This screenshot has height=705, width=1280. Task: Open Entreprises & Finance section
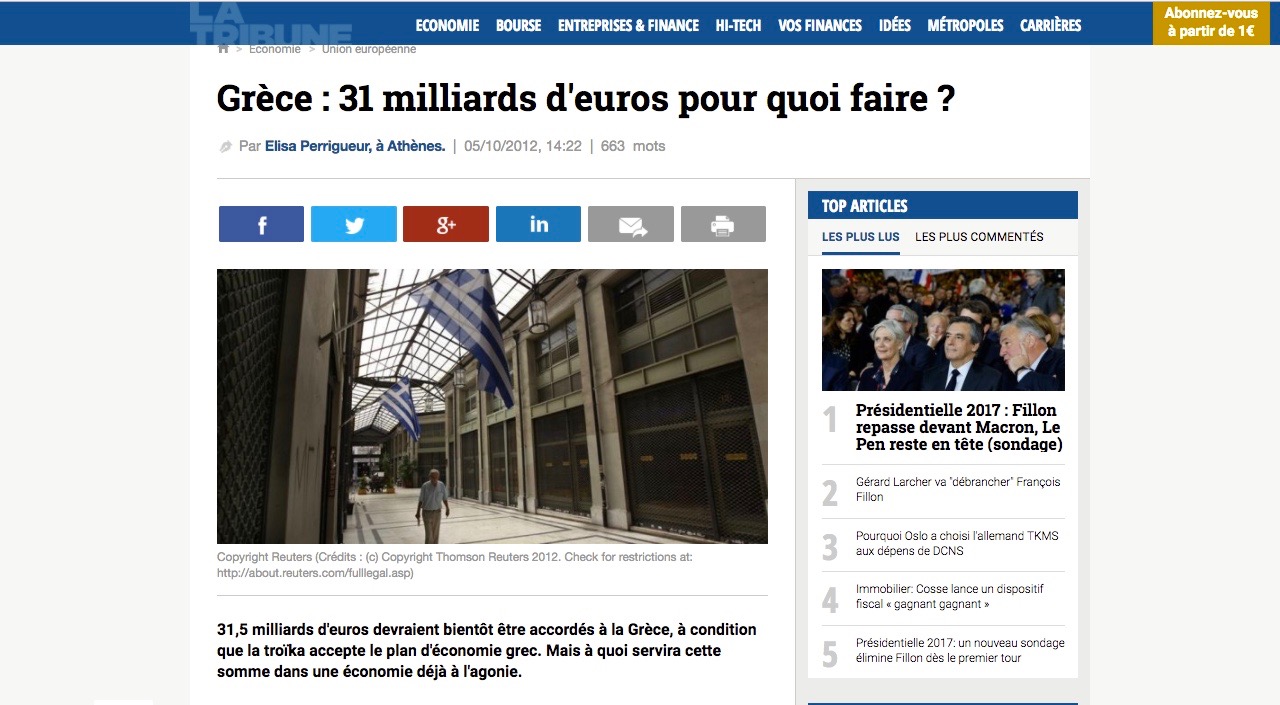tap(628, 25)
